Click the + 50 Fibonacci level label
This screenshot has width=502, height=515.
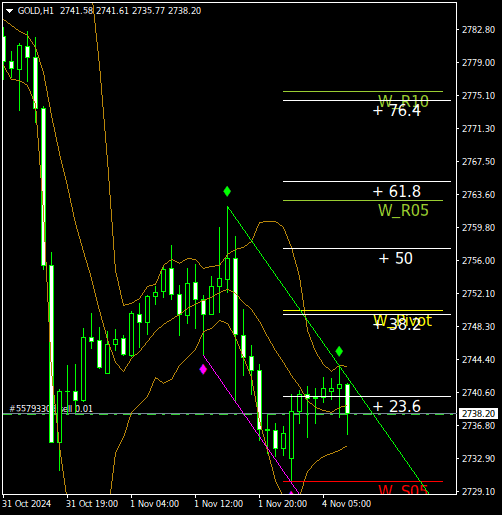tap(396, 258)
